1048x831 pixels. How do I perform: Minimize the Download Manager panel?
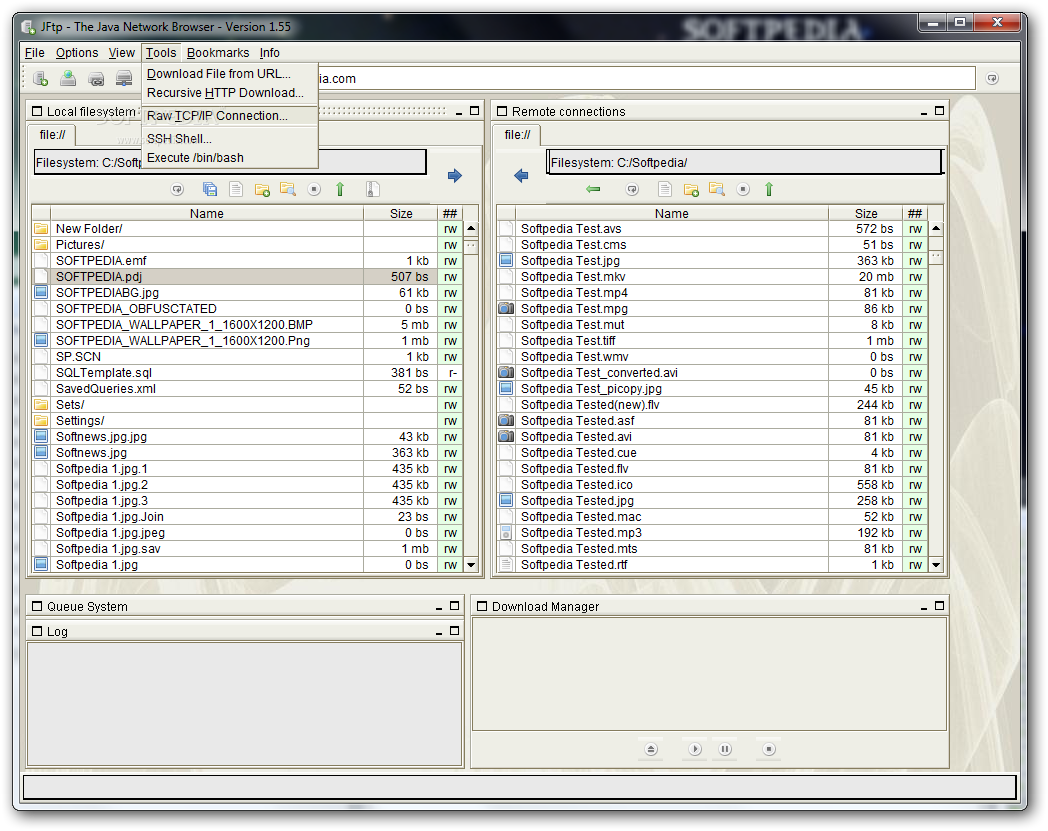(924, 606)
